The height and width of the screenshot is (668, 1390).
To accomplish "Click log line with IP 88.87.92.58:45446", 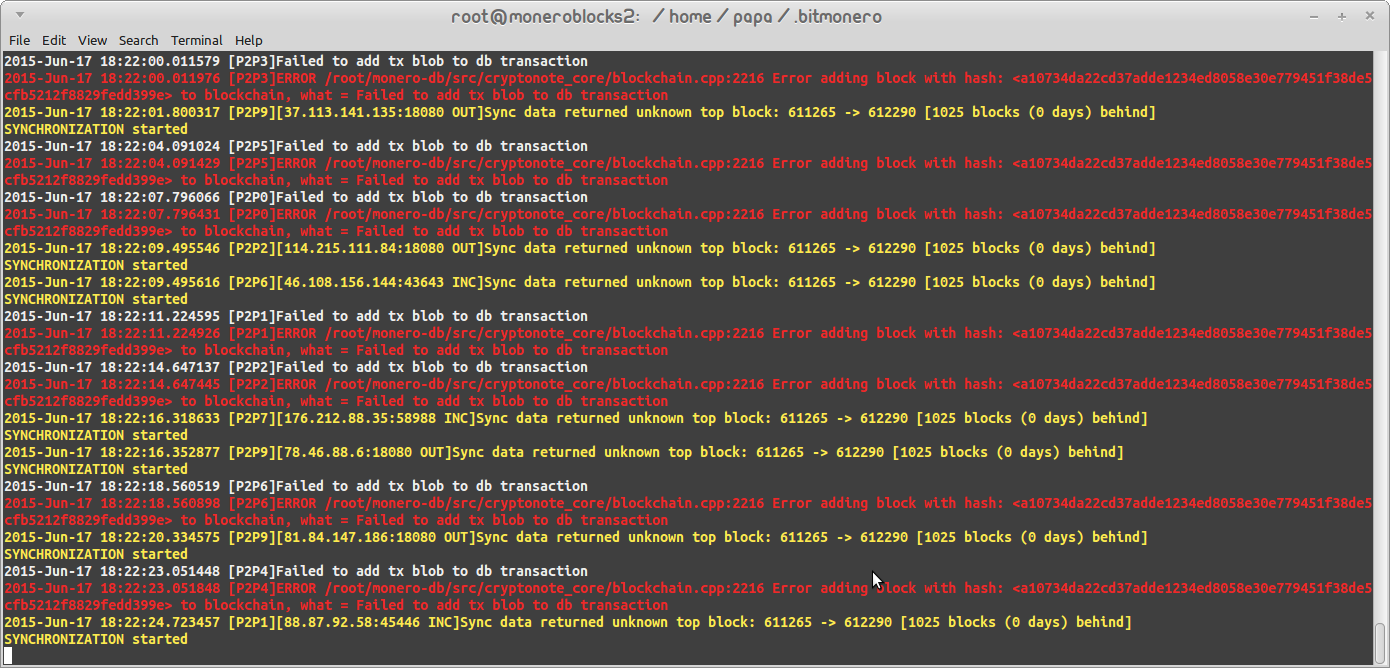I will click(568, 622).
